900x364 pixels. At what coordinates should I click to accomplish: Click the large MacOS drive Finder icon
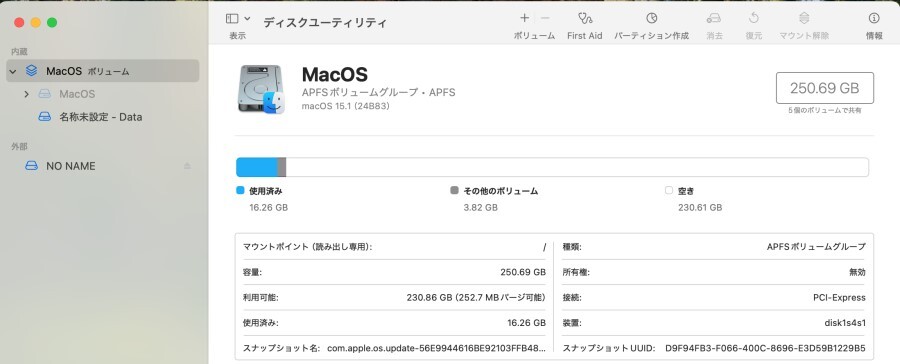tap(261, 89)
